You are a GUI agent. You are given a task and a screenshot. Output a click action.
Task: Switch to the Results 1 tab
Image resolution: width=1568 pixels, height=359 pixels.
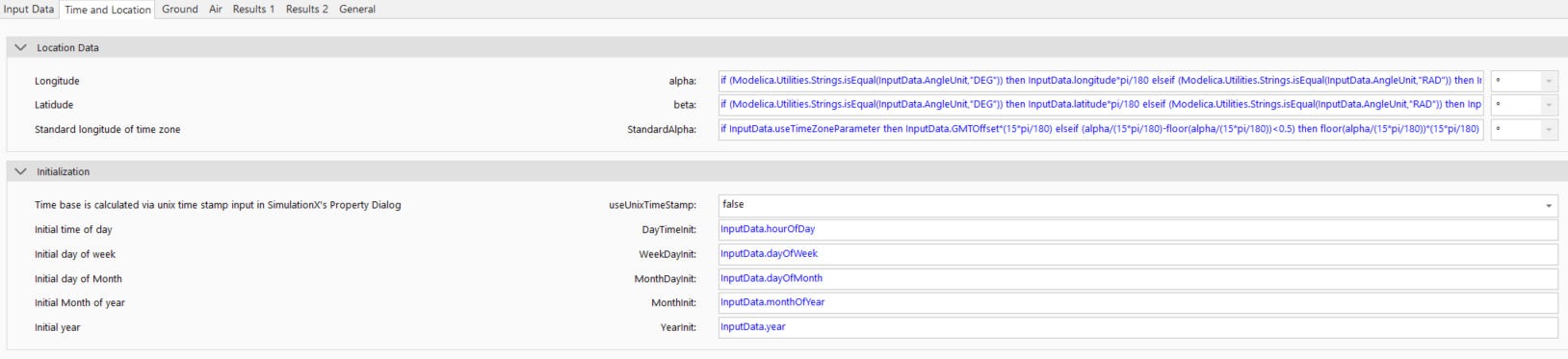[253, 9]
